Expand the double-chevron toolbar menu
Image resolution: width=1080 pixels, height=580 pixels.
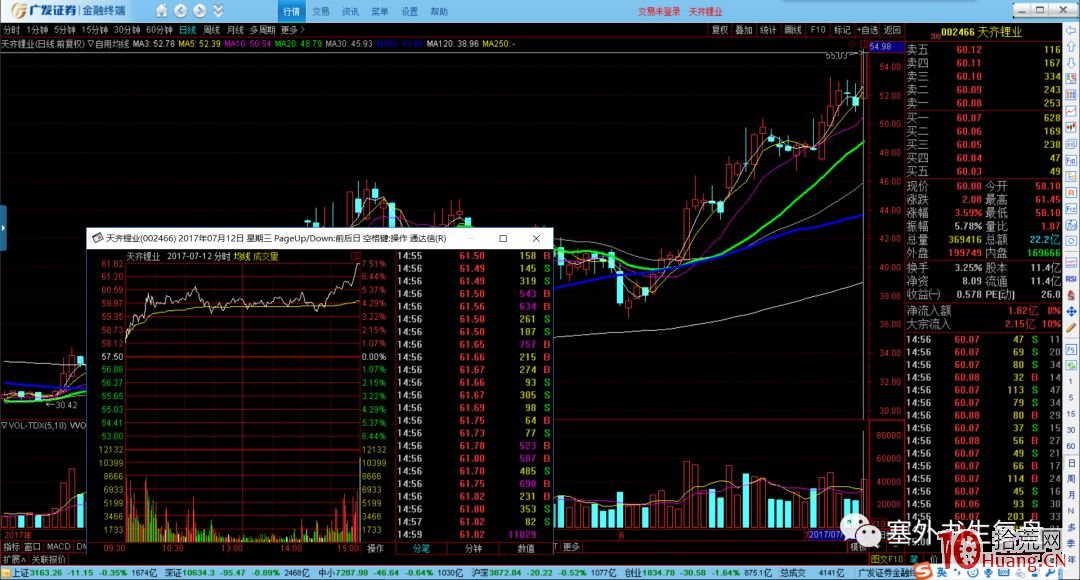coord(218,11)
